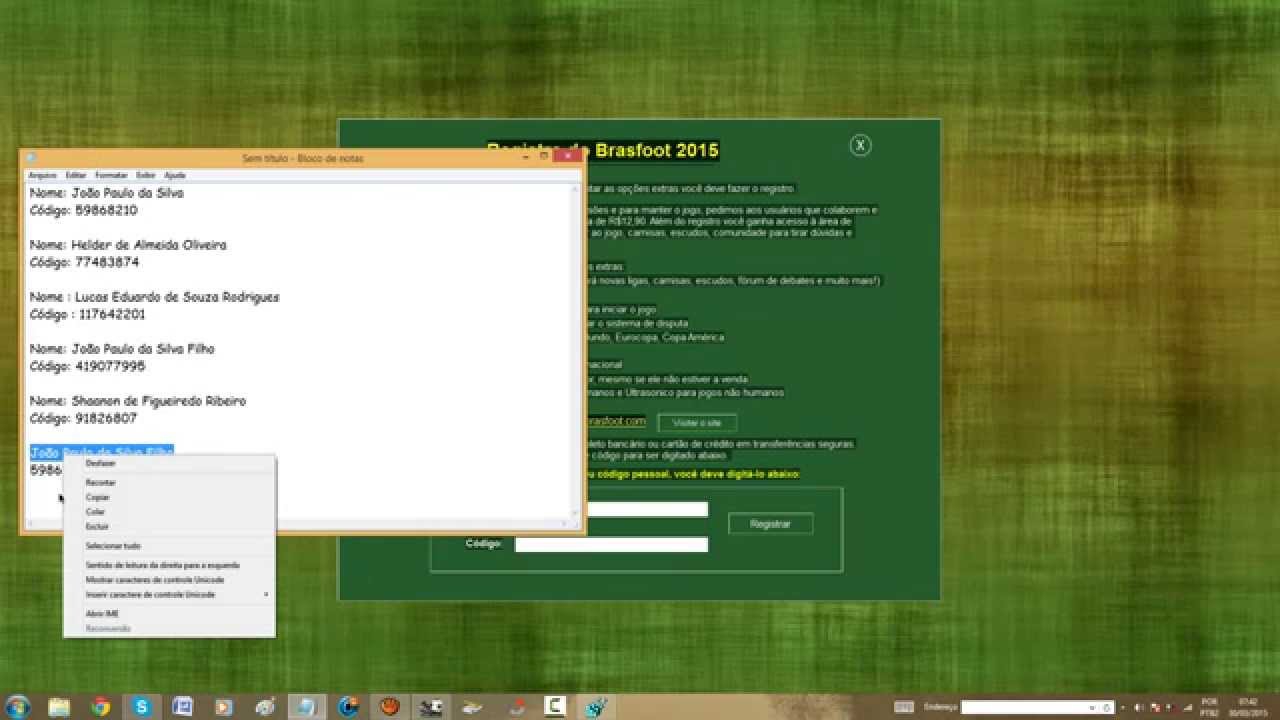Choose Selecionar tudo in context menu

point(113,546)
